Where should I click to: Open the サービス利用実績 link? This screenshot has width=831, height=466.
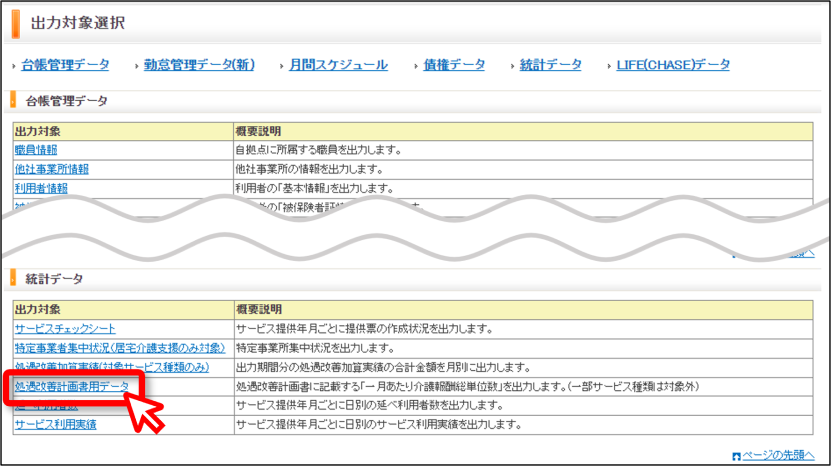pyautogui.click(x=56, y=425)
